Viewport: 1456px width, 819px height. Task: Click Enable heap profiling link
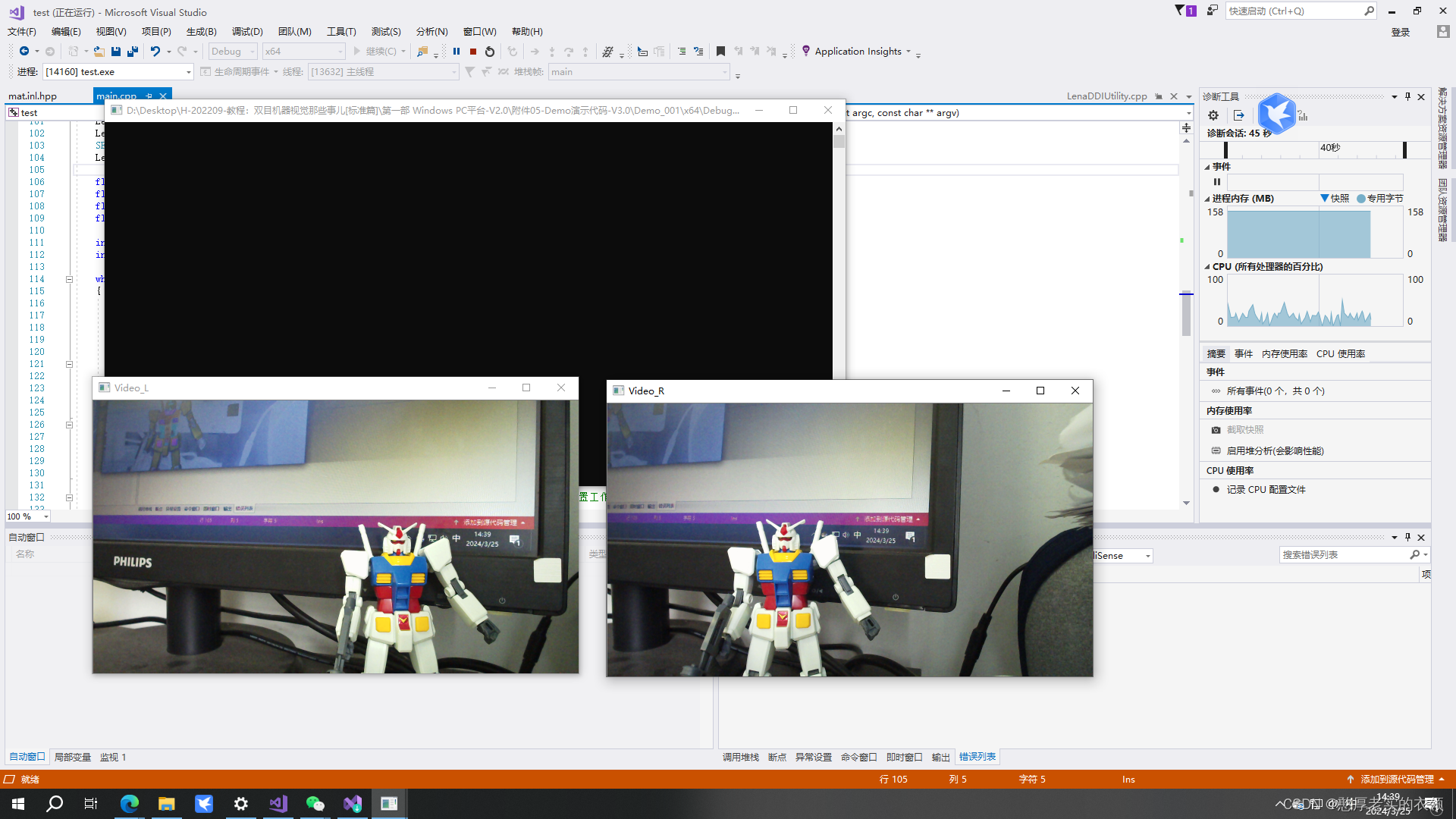point(1275,451)
